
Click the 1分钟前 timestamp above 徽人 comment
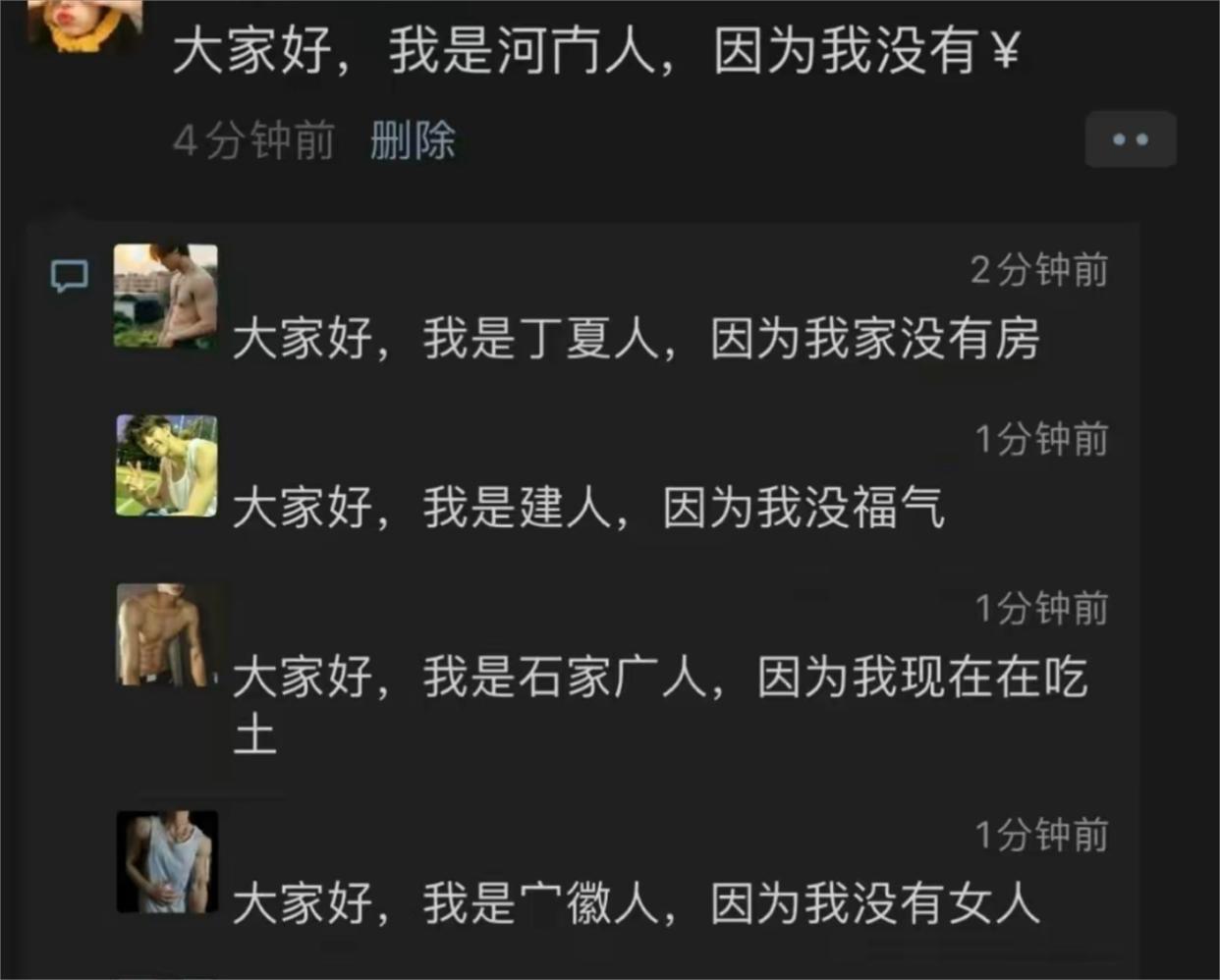pyautogui.click(x=1041, y=836)
